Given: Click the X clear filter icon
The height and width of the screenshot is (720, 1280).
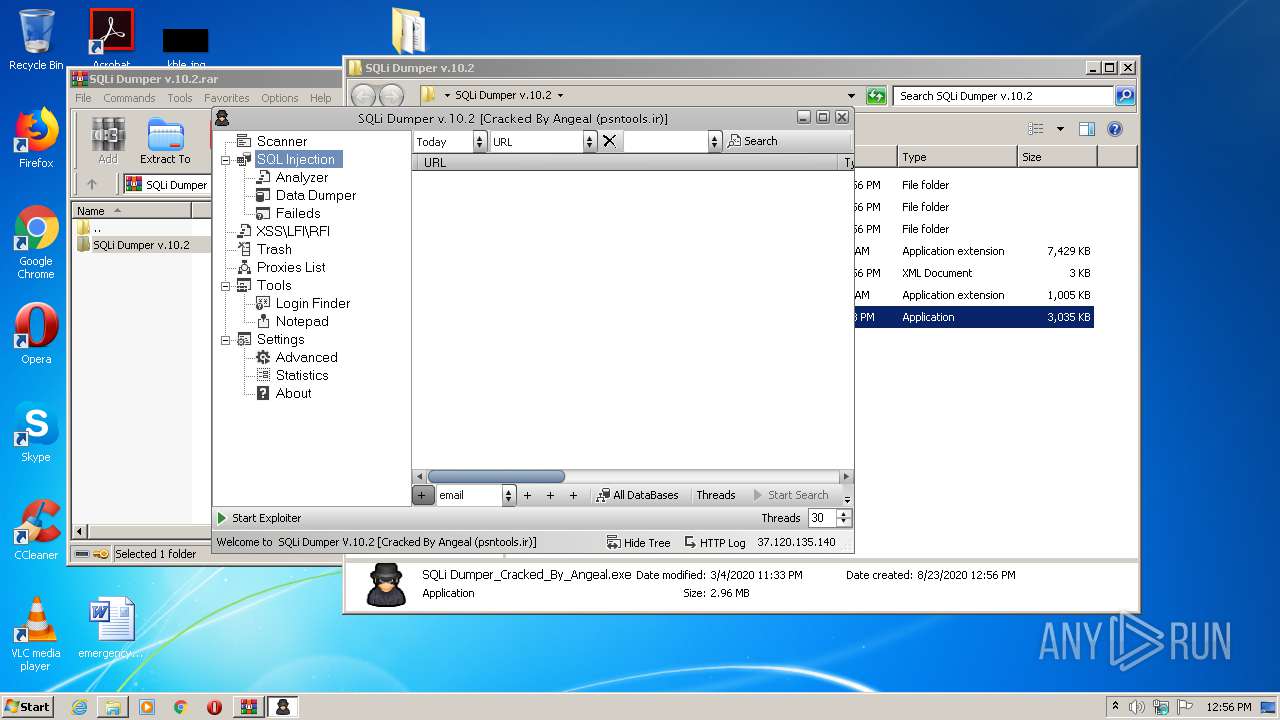Looking at the screenshot, I should pos(609,141).
